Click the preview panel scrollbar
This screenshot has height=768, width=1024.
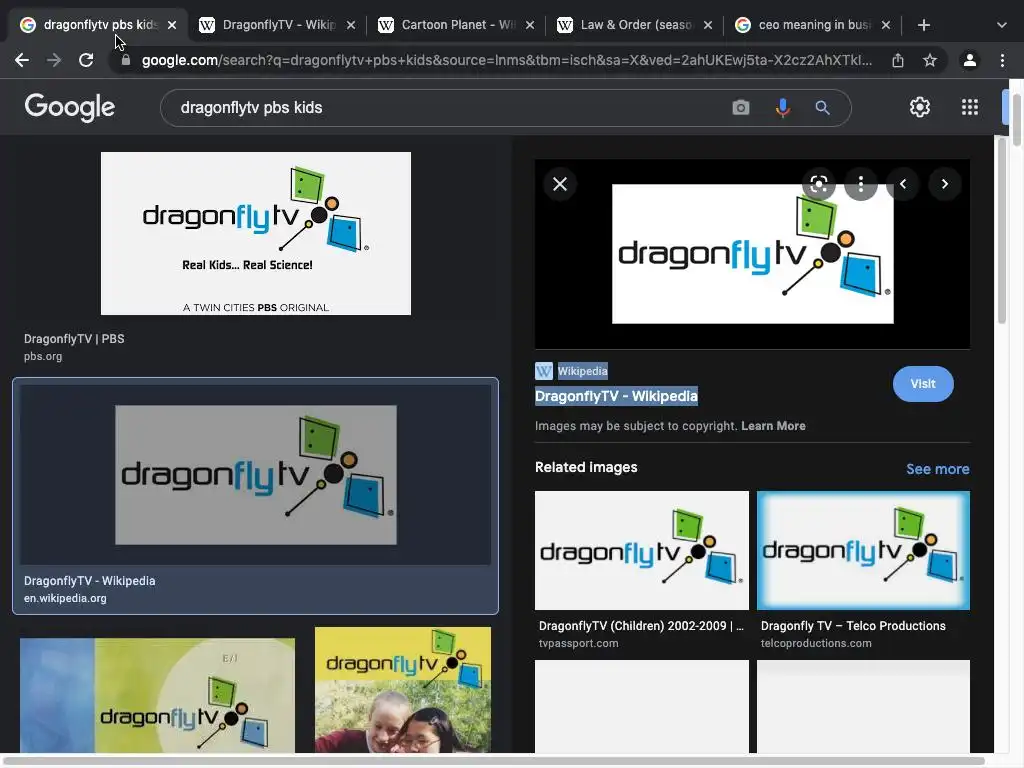tap(1001, 230)
